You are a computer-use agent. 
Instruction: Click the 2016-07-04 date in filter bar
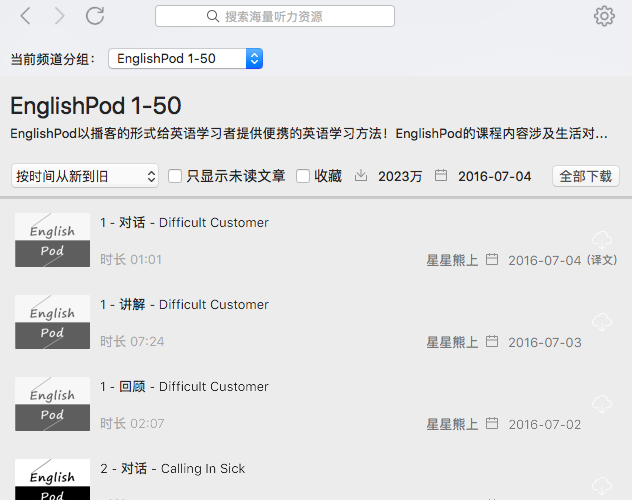point(495,176)
